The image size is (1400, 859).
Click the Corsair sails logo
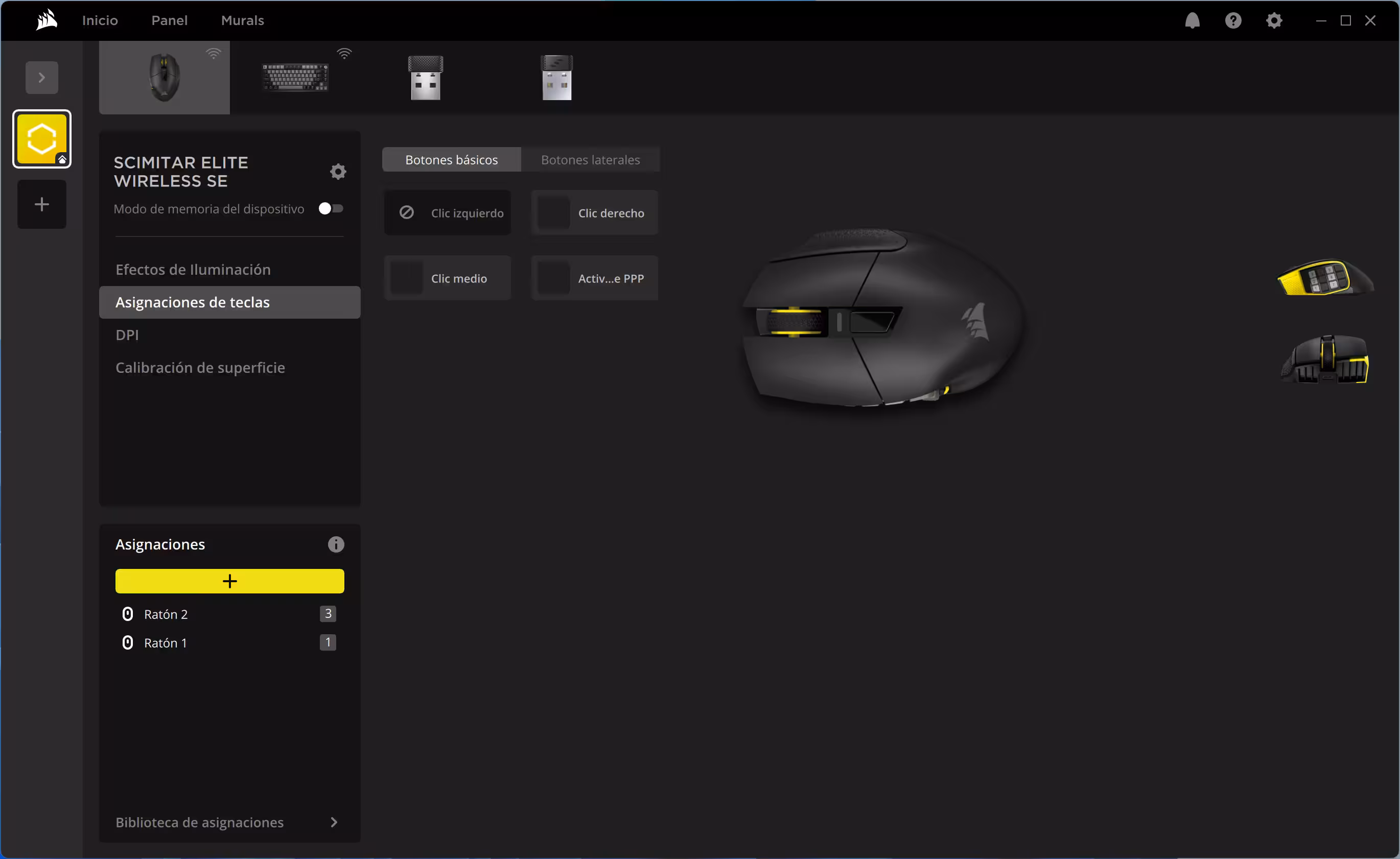point(46,20)
